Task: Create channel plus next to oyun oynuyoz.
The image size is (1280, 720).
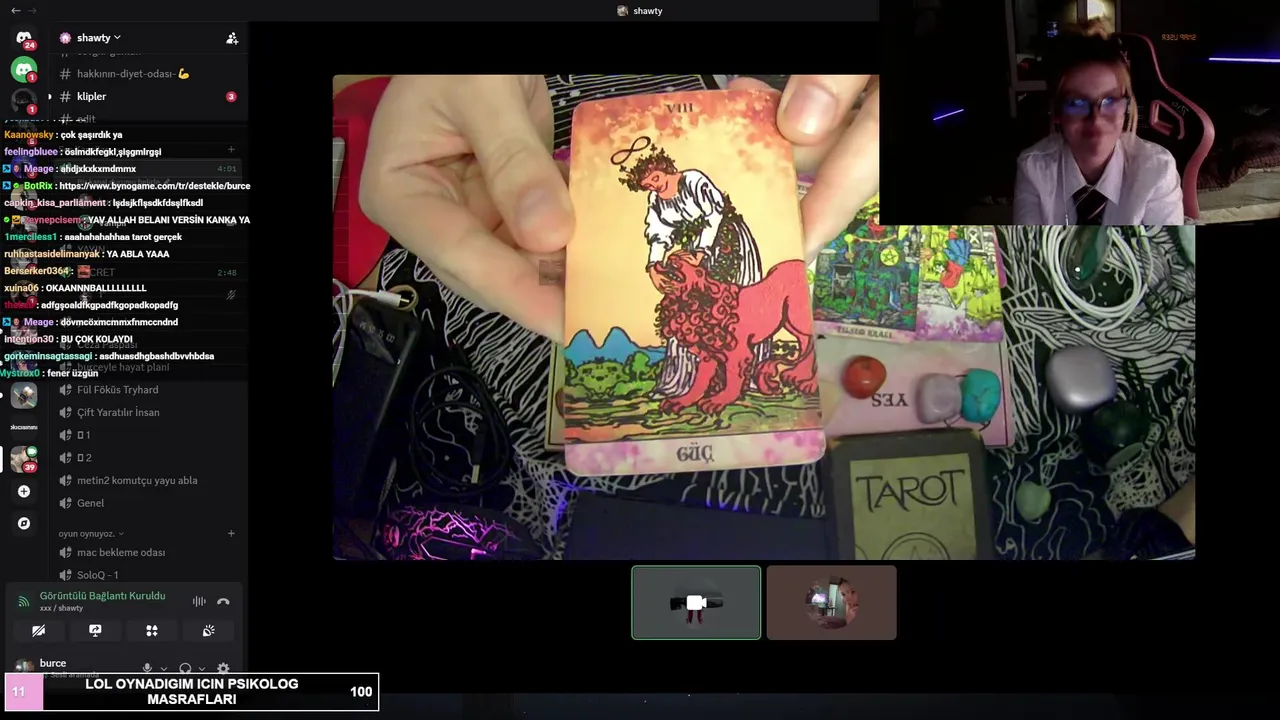Action: tap(231, 533)
